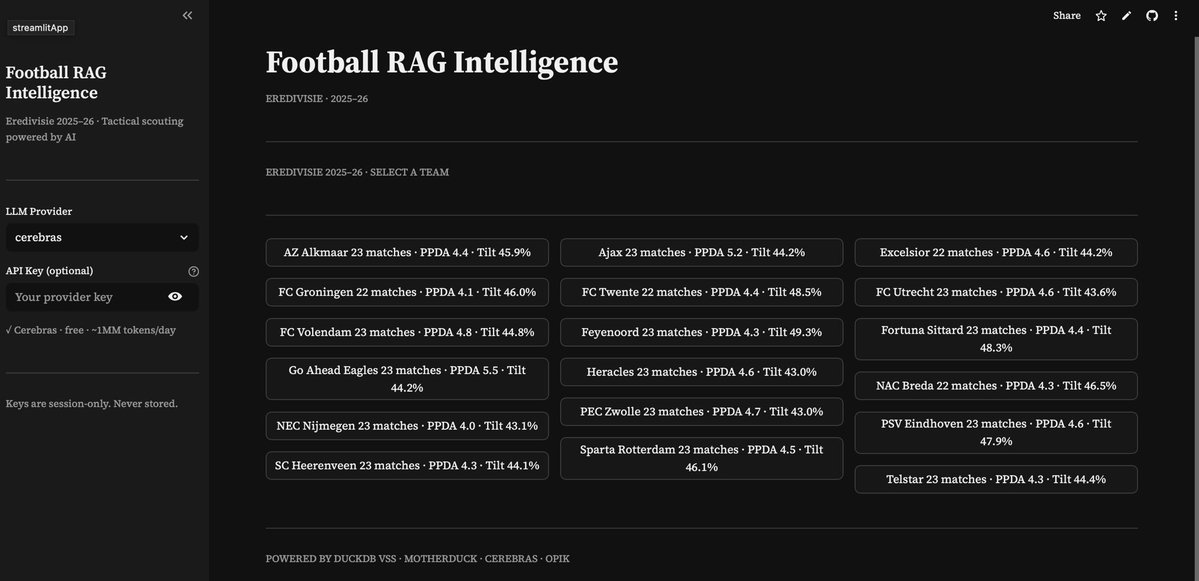
Task: Click 'EREDIVISIE · 2025–26' subtitle under heading
Action: click(317, 99)
